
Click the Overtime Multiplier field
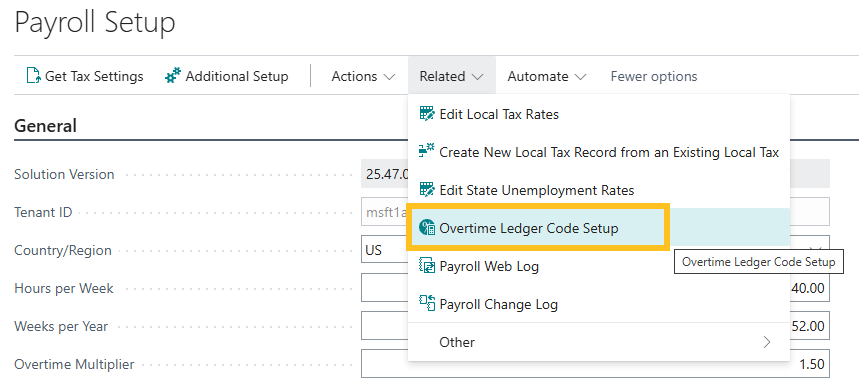pos(595,364)
